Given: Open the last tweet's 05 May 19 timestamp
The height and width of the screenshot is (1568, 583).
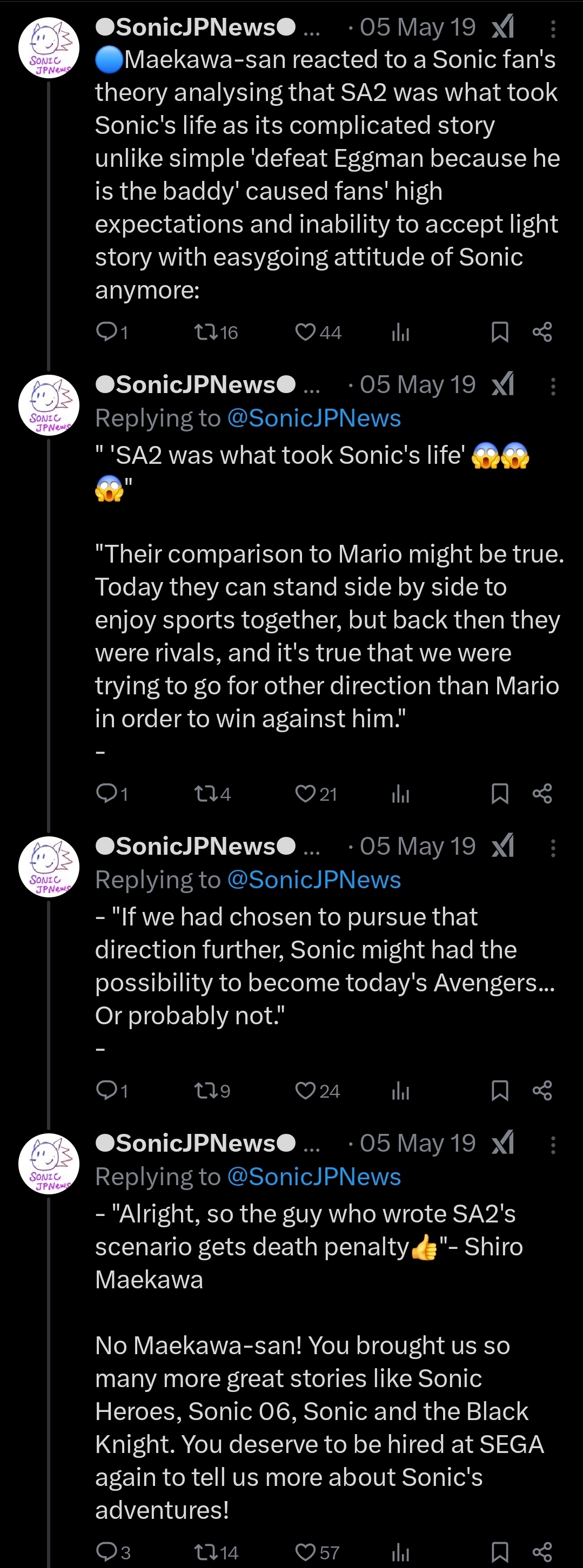Looking at the screenshot, I should pyautogui.click(x=417, y=1143).
